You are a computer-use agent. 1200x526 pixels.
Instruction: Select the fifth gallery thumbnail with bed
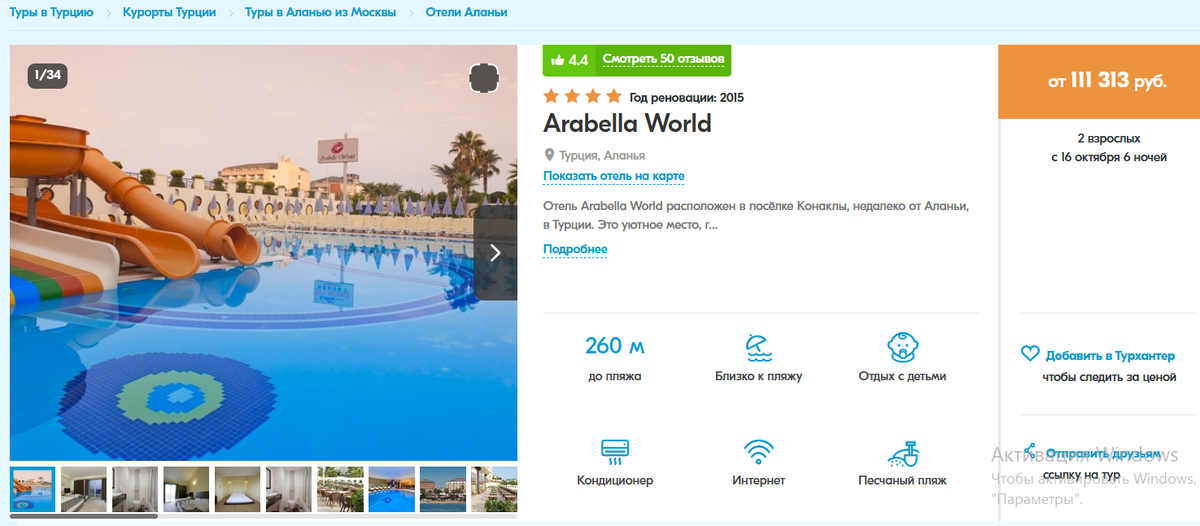[237, 489]
